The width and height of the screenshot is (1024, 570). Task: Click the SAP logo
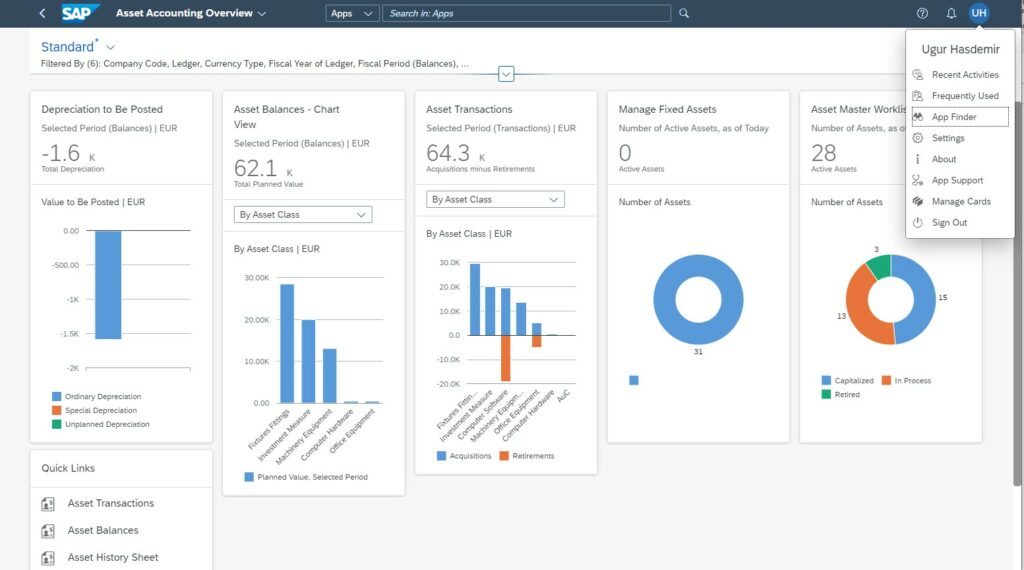click(80, 13)
